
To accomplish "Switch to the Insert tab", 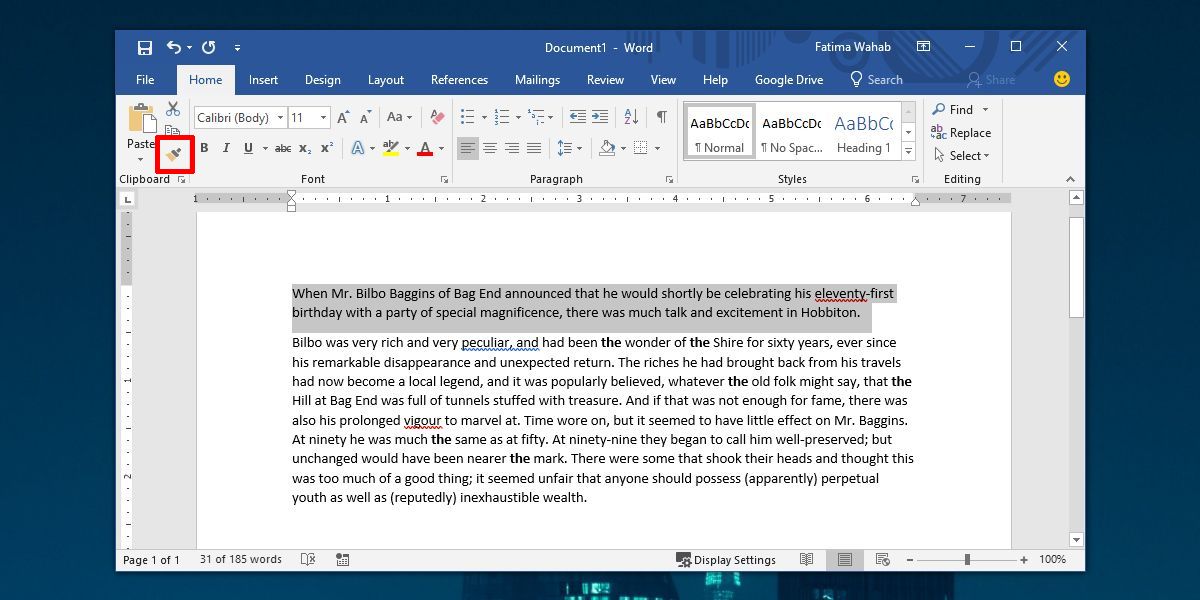I will tap(264, 80).
